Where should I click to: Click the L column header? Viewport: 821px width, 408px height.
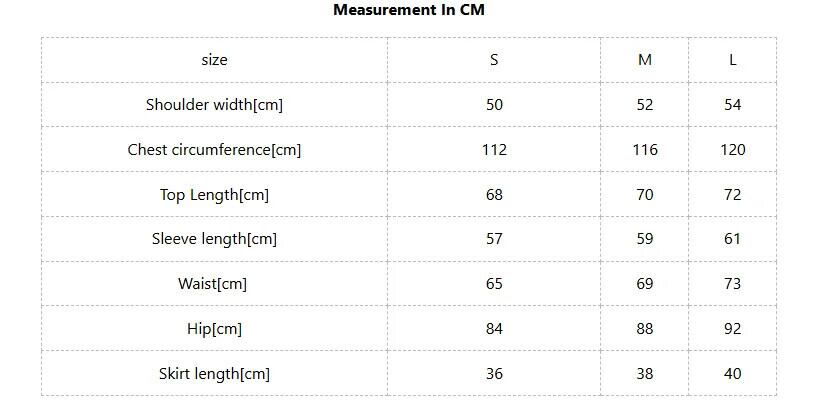point(733,60)
